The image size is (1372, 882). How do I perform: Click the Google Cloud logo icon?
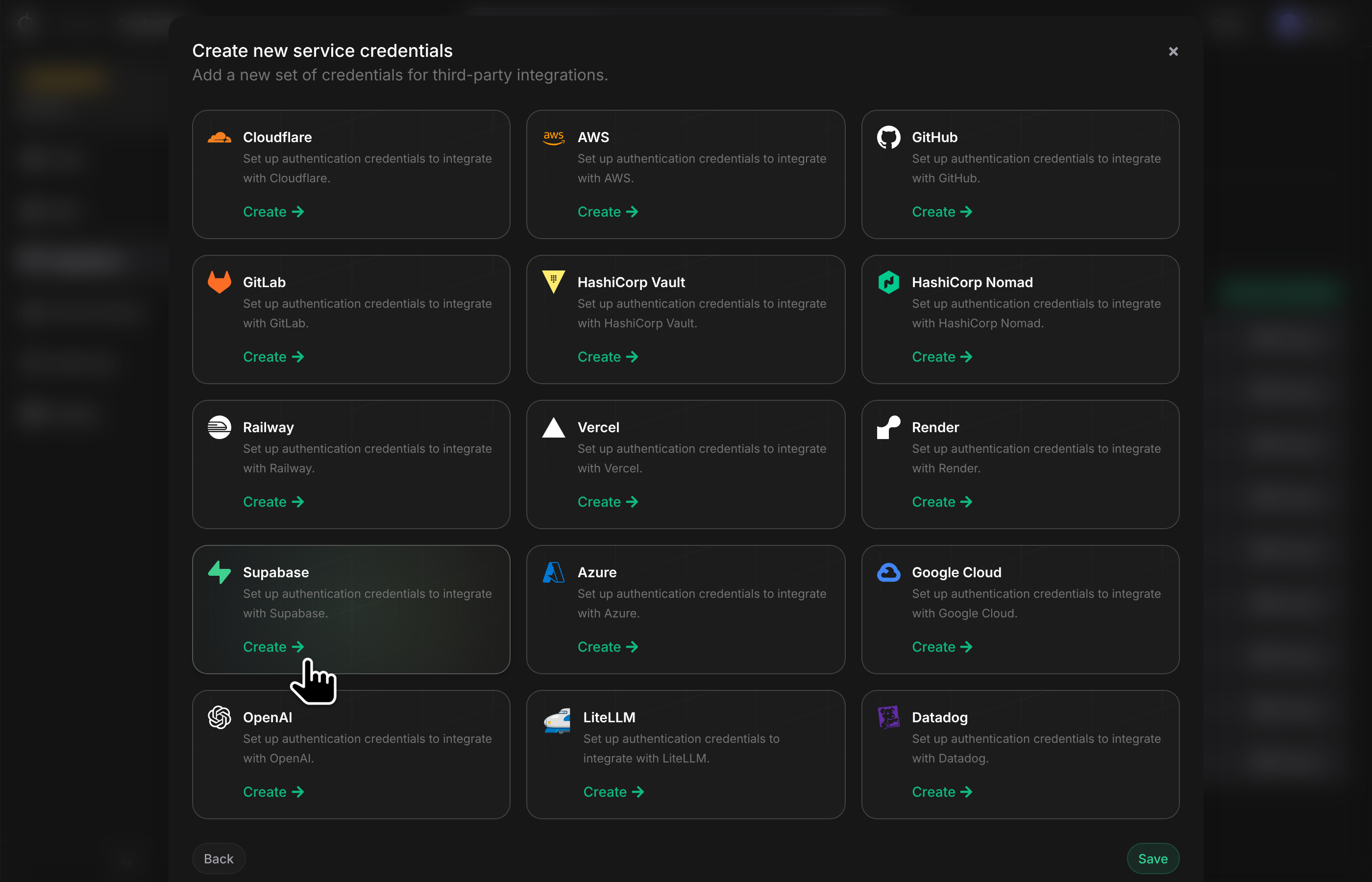888,572
